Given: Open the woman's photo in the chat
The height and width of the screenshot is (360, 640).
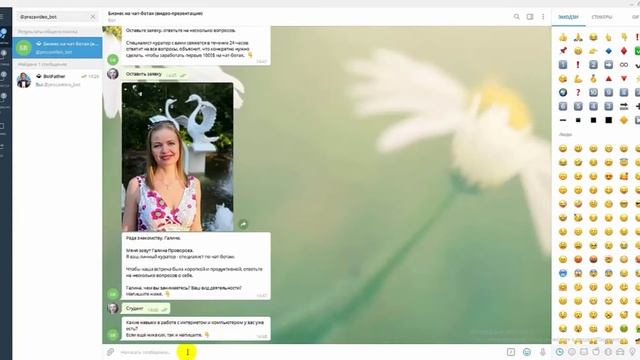Looking at the screenshot, I should coord(178,157).
